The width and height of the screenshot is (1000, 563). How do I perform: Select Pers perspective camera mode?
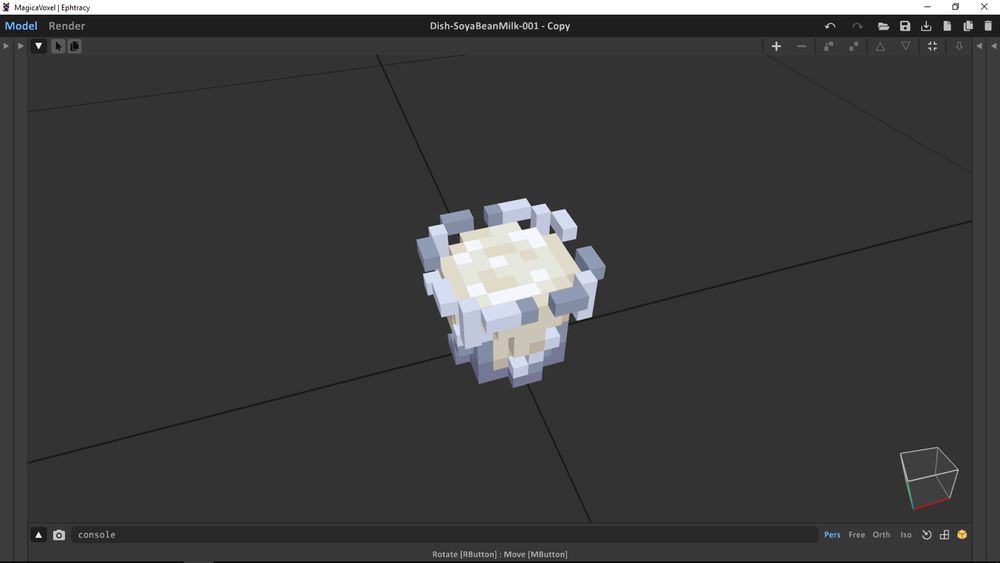tap(832, 535)
